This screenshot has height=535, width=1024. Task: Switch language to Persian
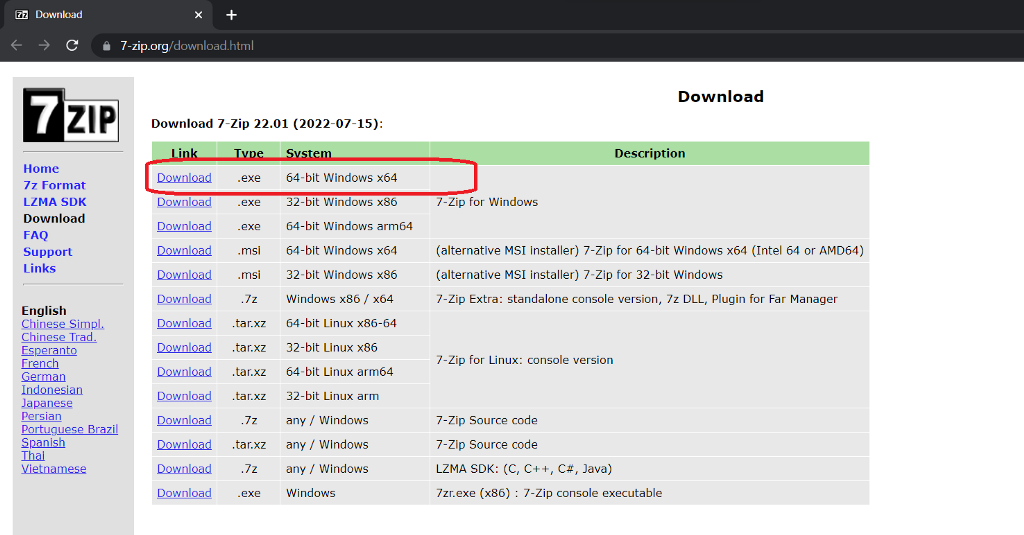(41, 416)
